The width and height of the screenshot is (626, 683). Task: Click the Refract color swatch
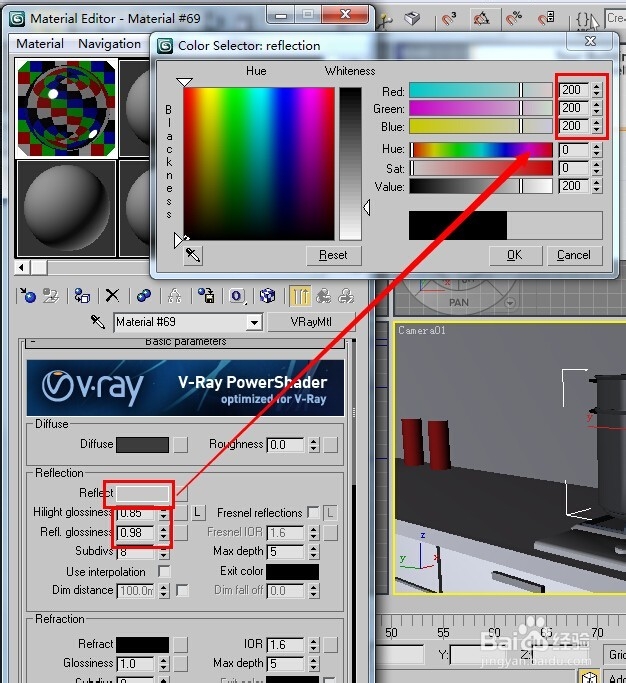point(142,644)
